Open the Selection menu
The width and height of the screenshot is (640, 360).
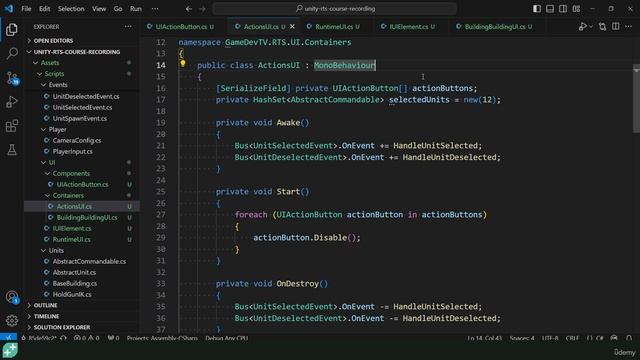click(71, 9)
